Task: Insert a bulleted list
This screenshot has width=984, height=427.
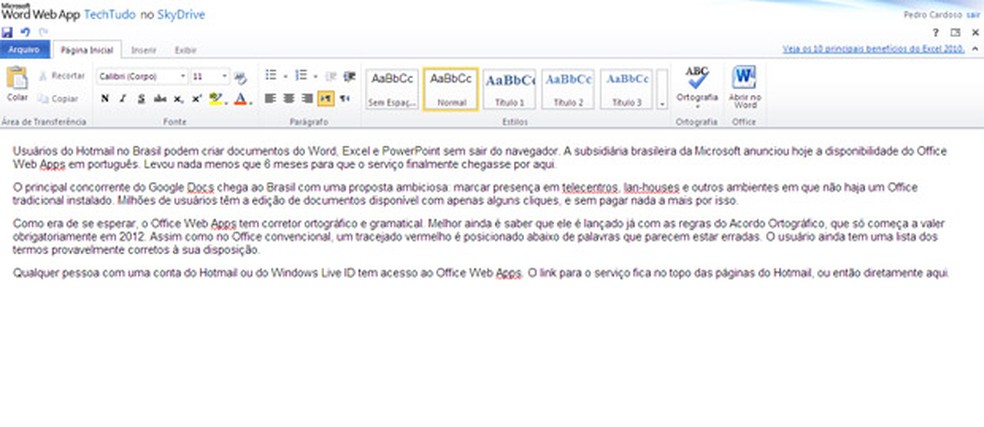Action: click(271, 76)
